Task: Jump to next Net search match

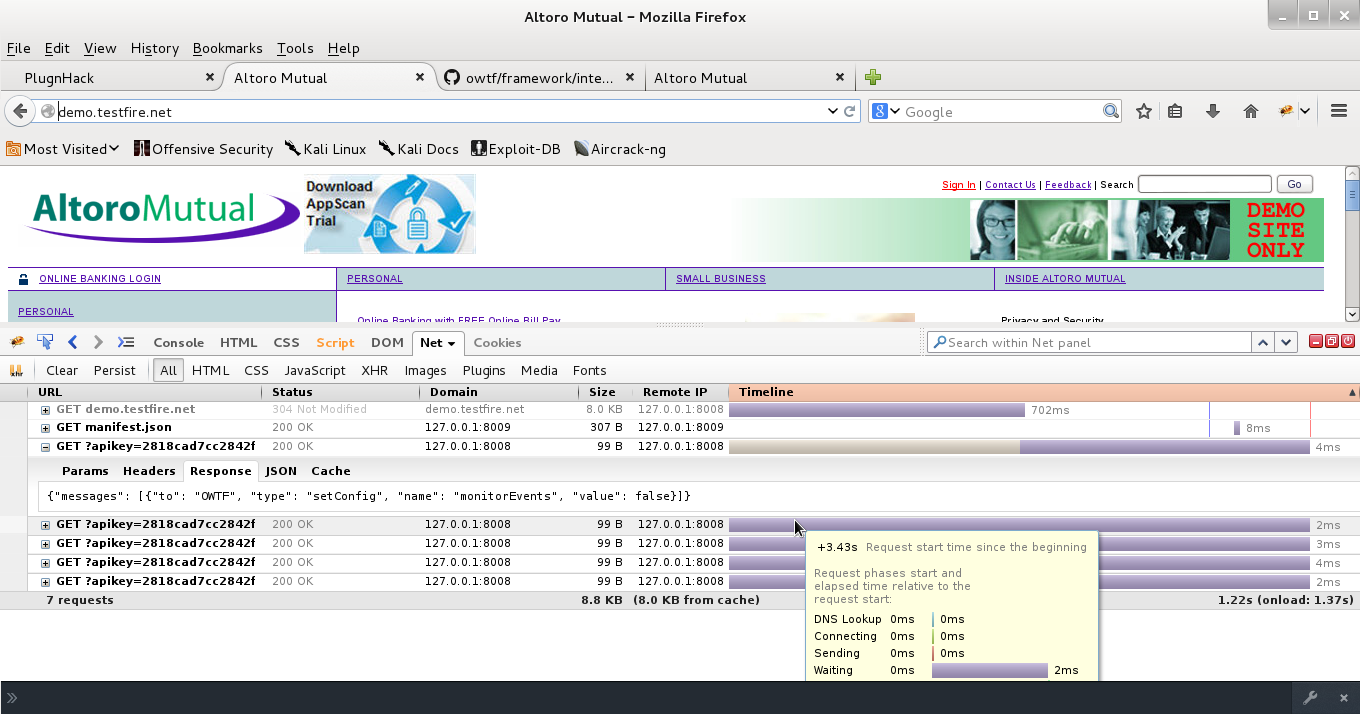Action: pyautogui.click(x=1287, y=342)
